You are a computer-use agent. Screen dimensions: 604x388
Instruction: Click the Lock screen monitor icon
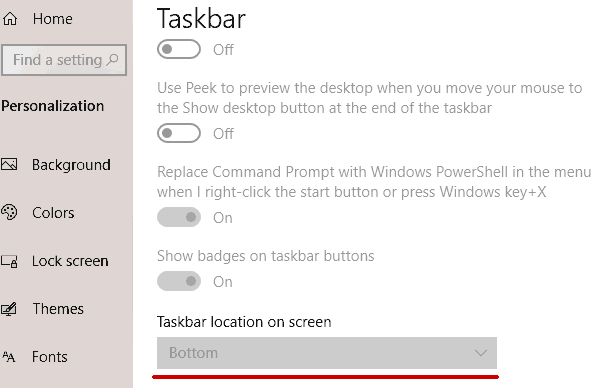(x=9, y=261)
